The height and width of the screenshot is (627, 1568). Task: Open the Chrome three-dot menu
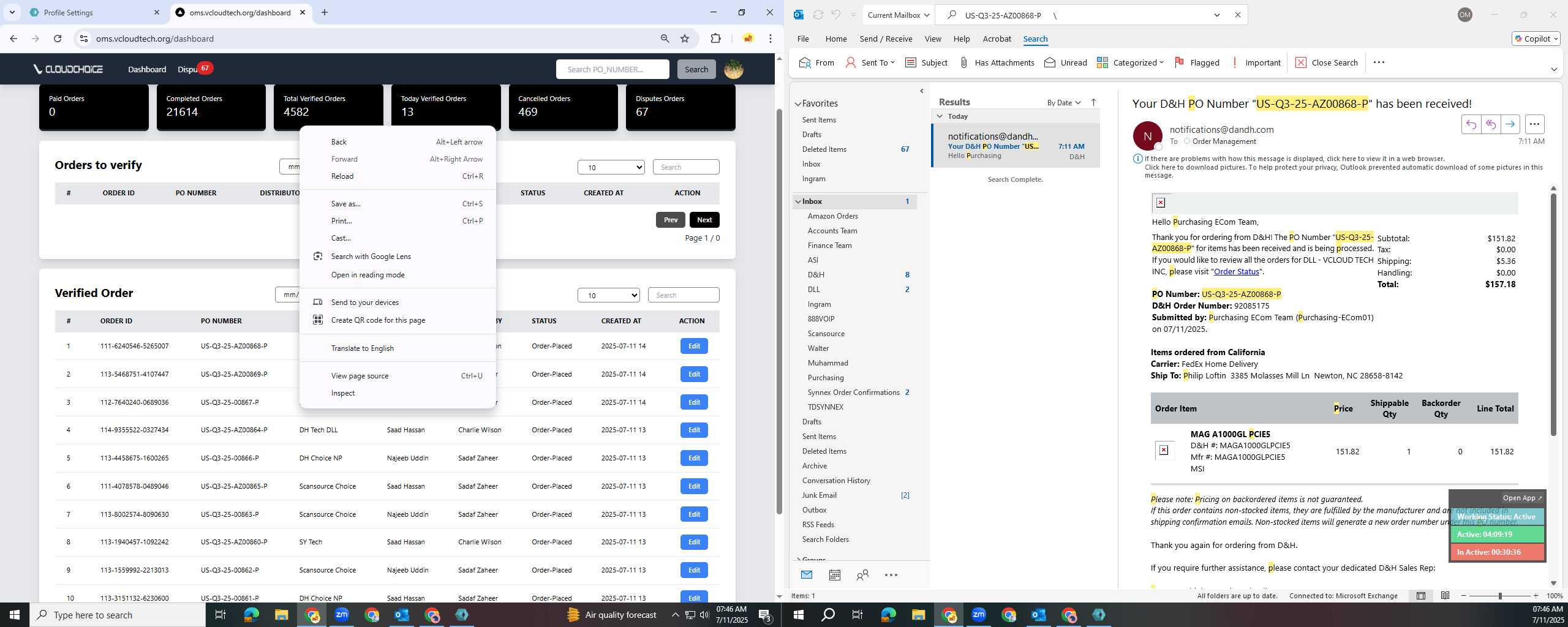tap(771, 39)
